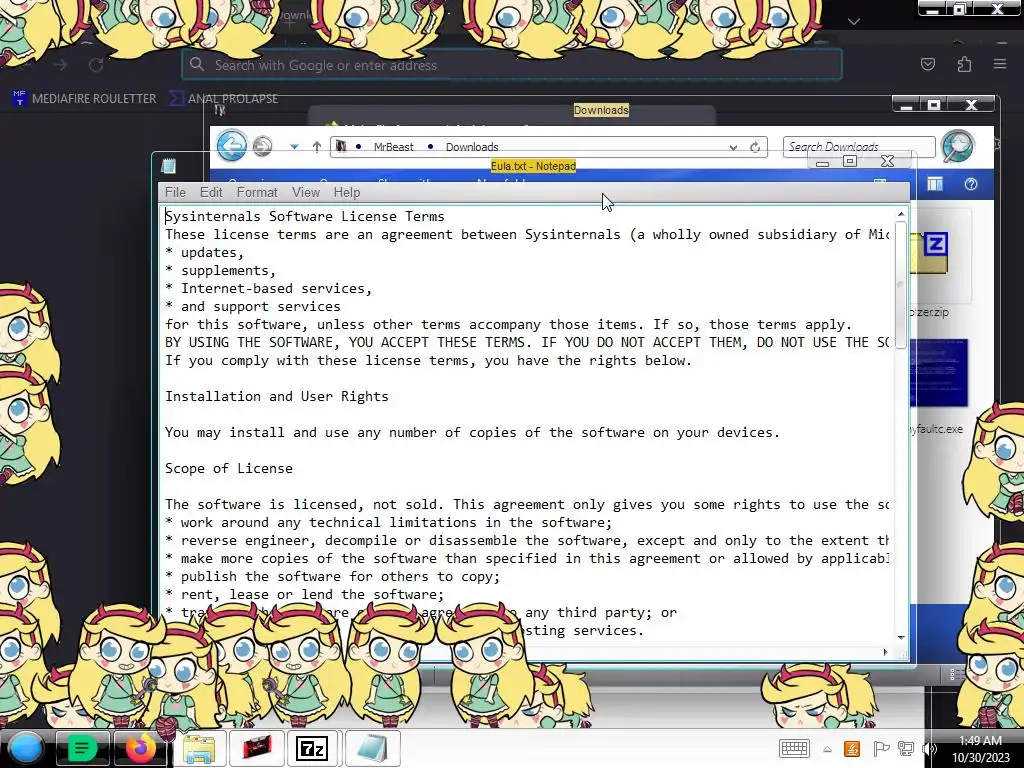Open network tray icon
Viewport: 1024px width, 768px height.
[906, 749]
